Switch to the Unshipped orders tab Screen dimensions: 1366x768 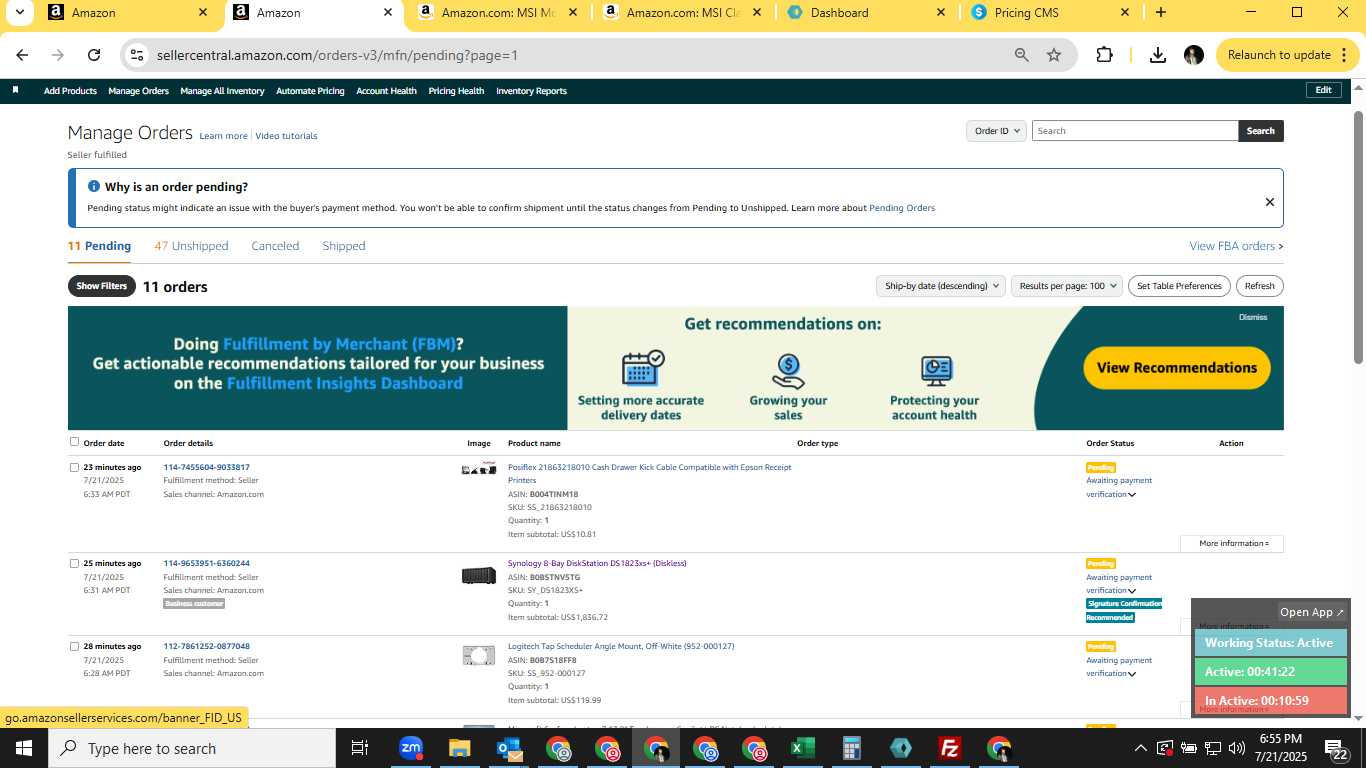191,246
